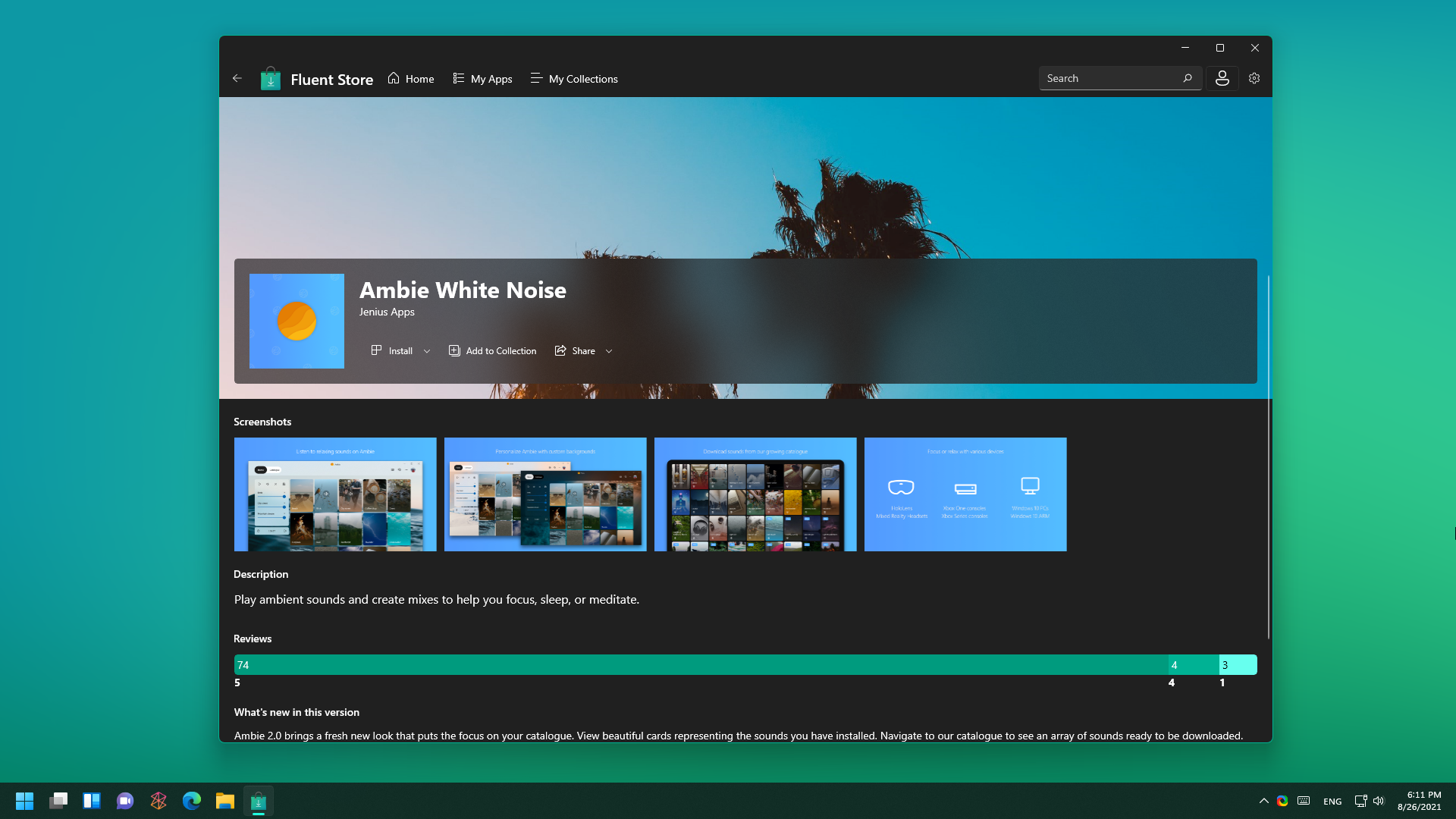Image resolution: width=1456 pixels, height=819 pixels.
Task: Click the 5-star reviews bar segment
Action: pyautogui.click(x=701, y=665)
